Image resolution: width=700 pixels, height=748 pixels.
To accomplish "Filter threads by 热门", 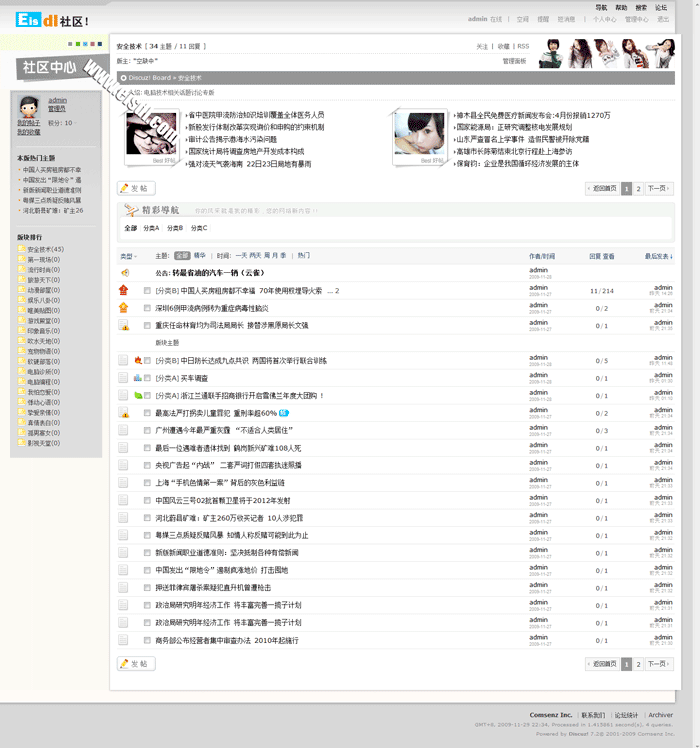I will (x=303, y=256).
